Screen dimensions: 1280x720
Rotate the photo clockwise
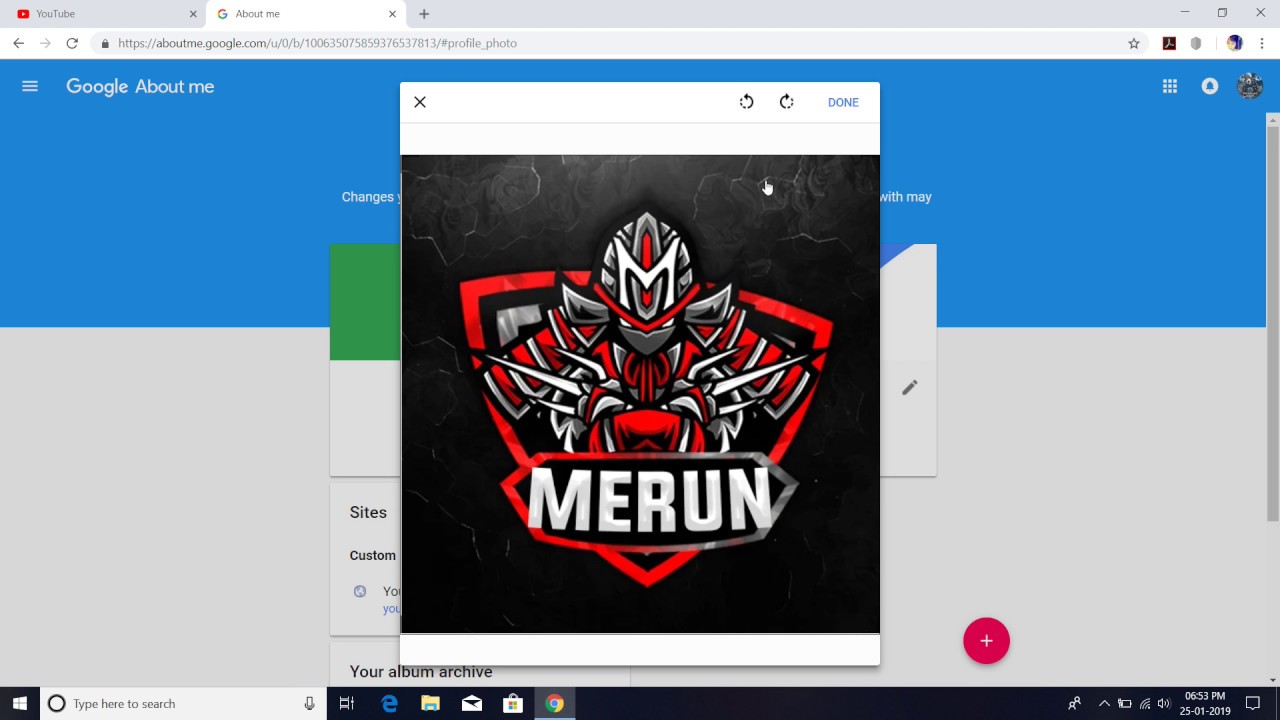(786, 102)
